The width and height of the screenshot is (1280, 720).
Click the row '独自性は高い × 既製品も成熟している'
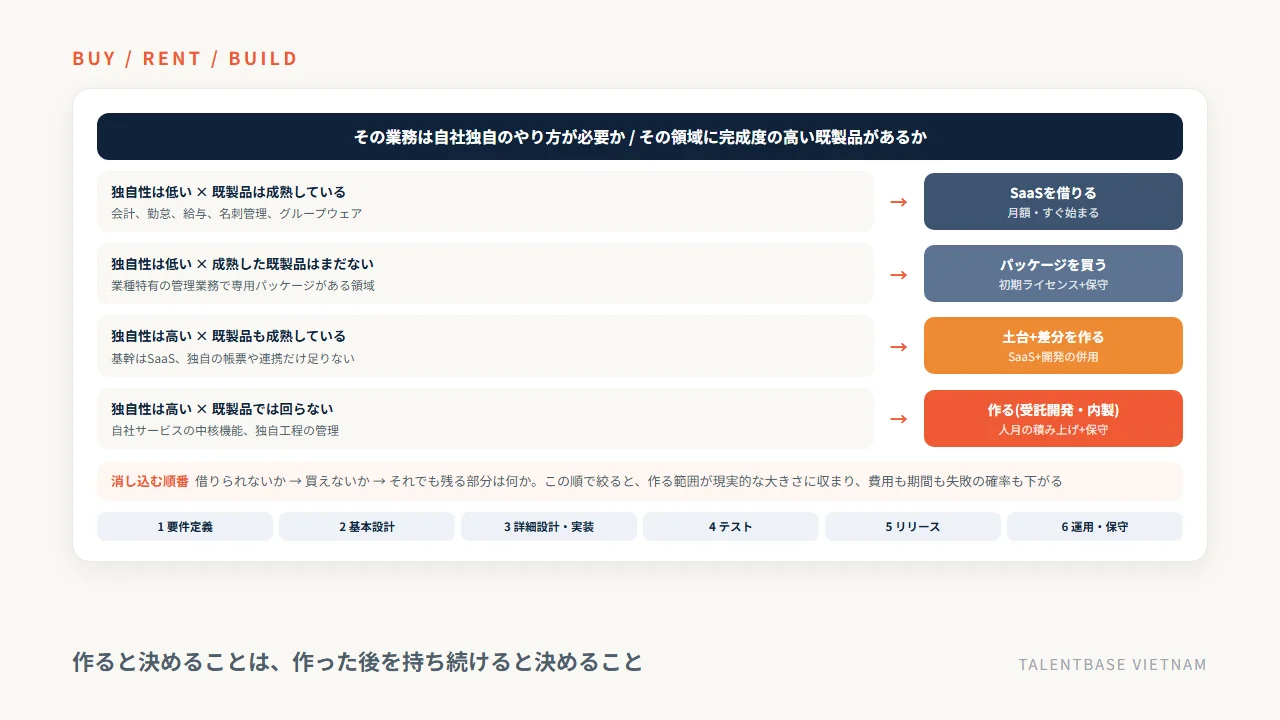pos(485,346)
